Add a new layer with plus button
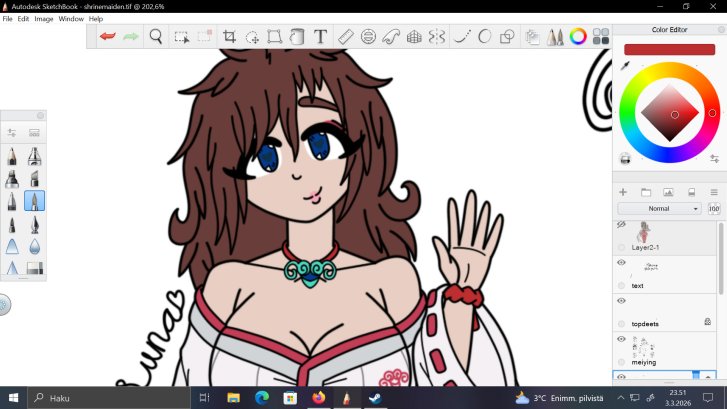 point(623,191)
